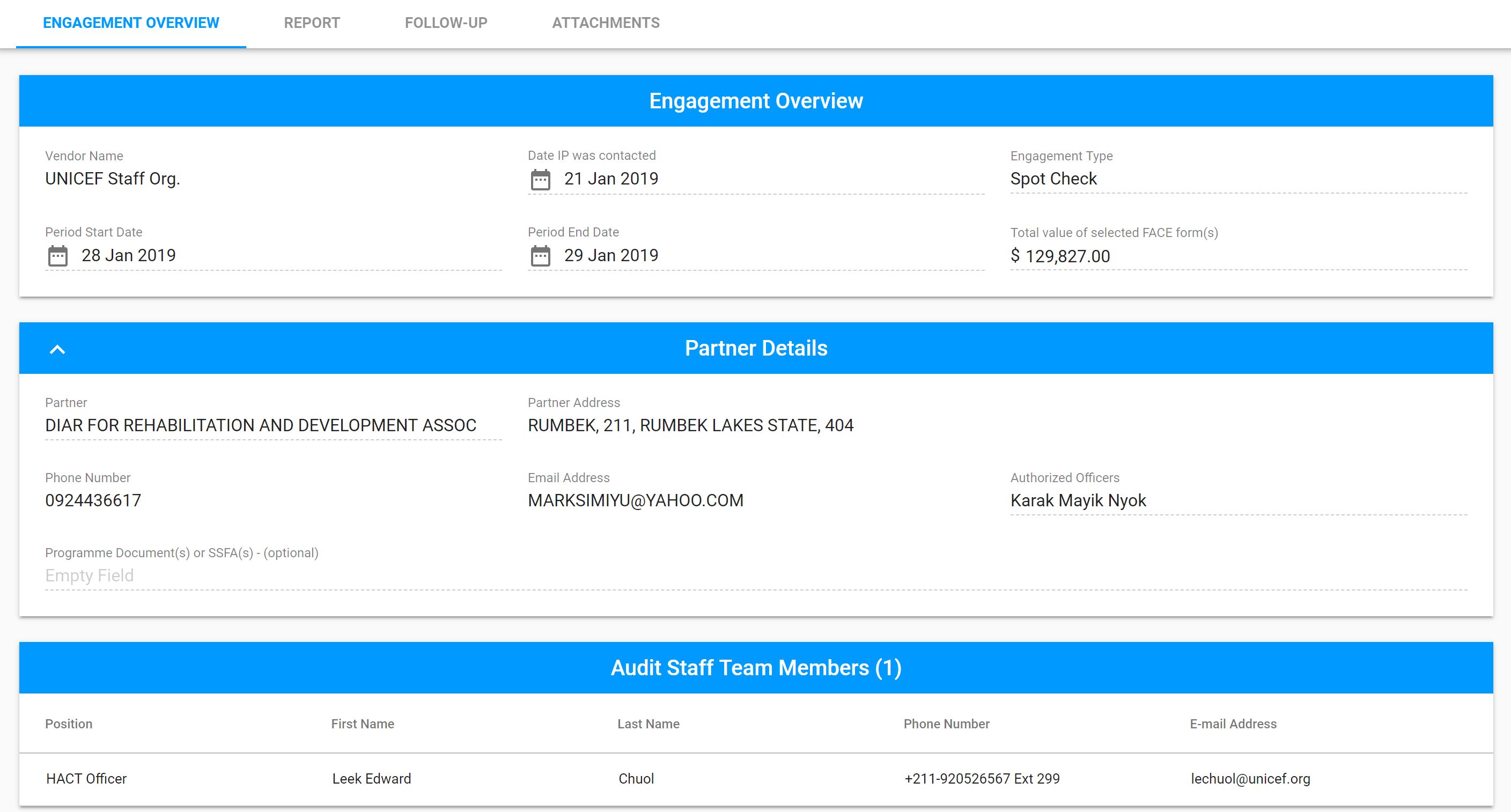
Task: Select the HACT Officer row for Leek Edward
Action: tap(755, 779)
